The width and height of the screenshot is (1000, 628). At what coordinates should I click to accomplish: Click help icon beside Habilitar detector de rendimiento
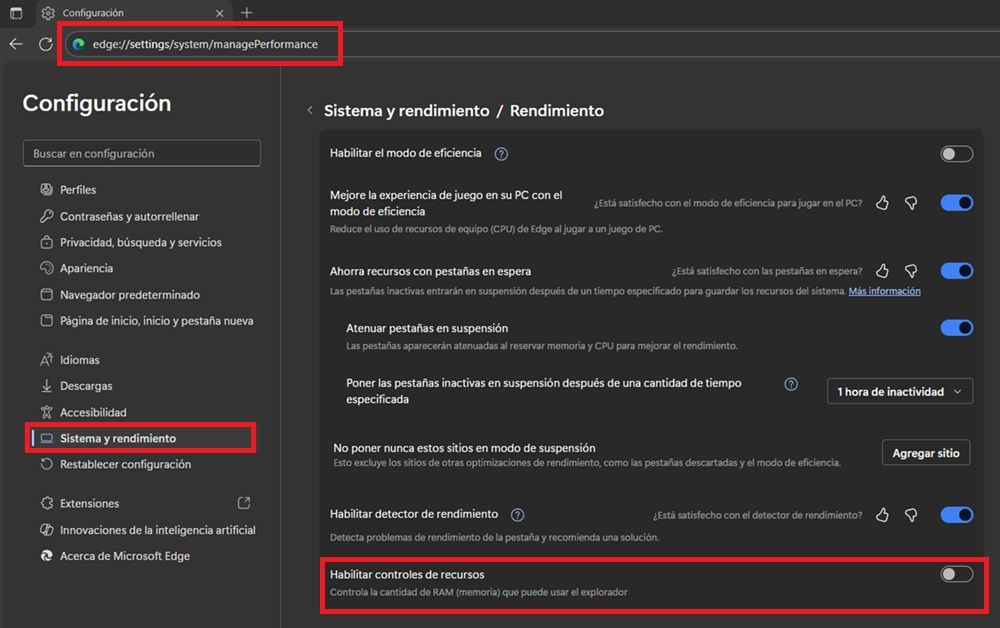517,515
